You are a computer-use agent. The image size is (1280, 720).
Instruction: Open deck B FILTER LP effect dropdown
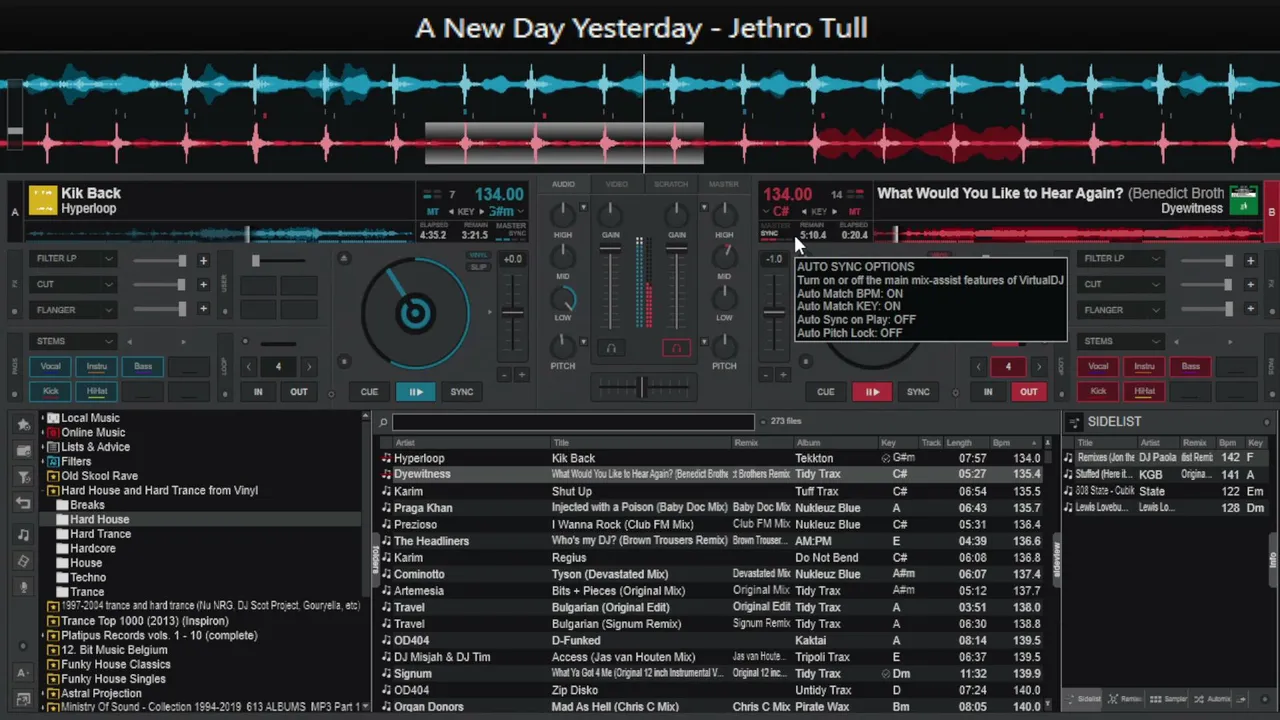click(x=1120, y=259)
